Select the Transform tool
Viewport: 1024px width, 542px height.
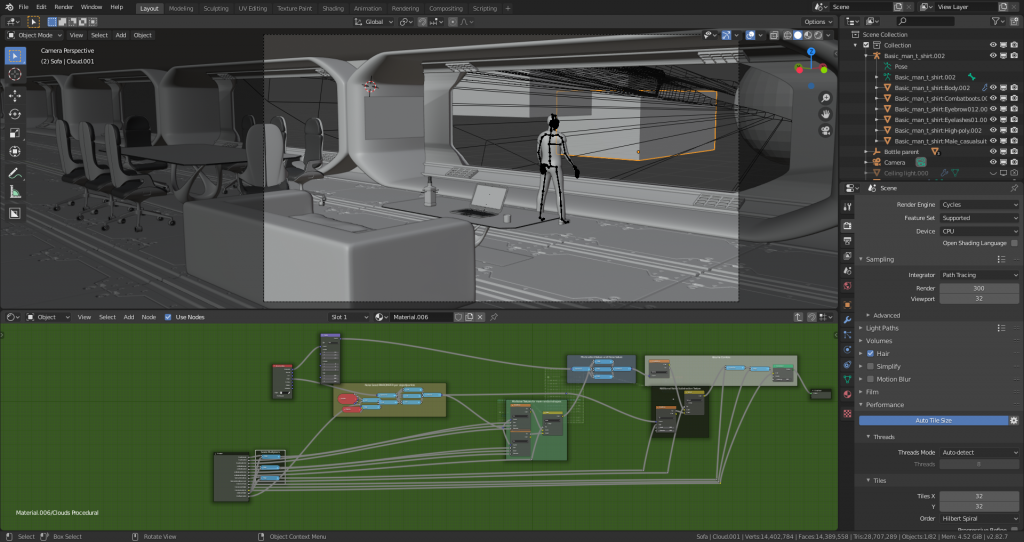click(14, 151)
